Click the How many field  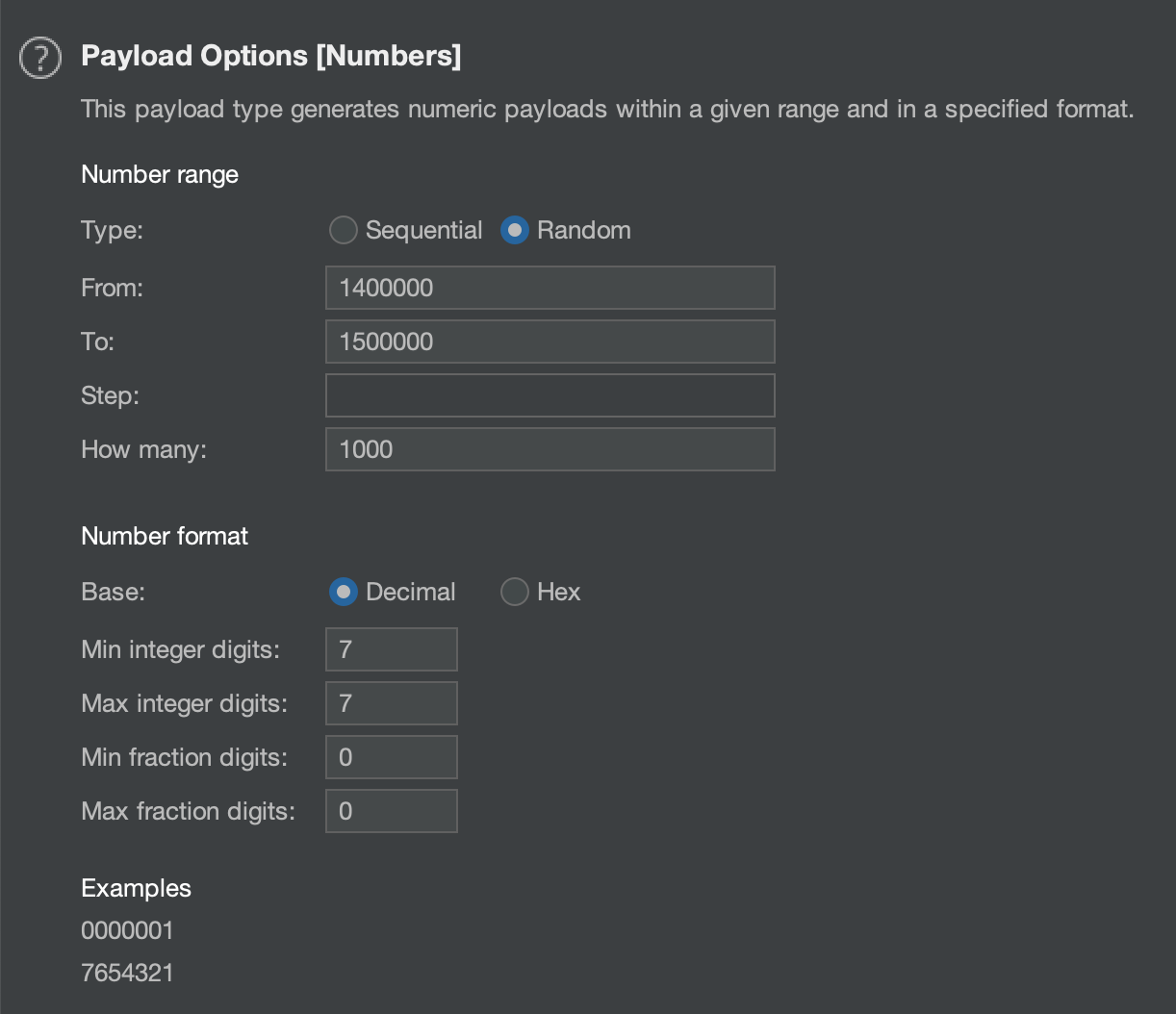550,449
